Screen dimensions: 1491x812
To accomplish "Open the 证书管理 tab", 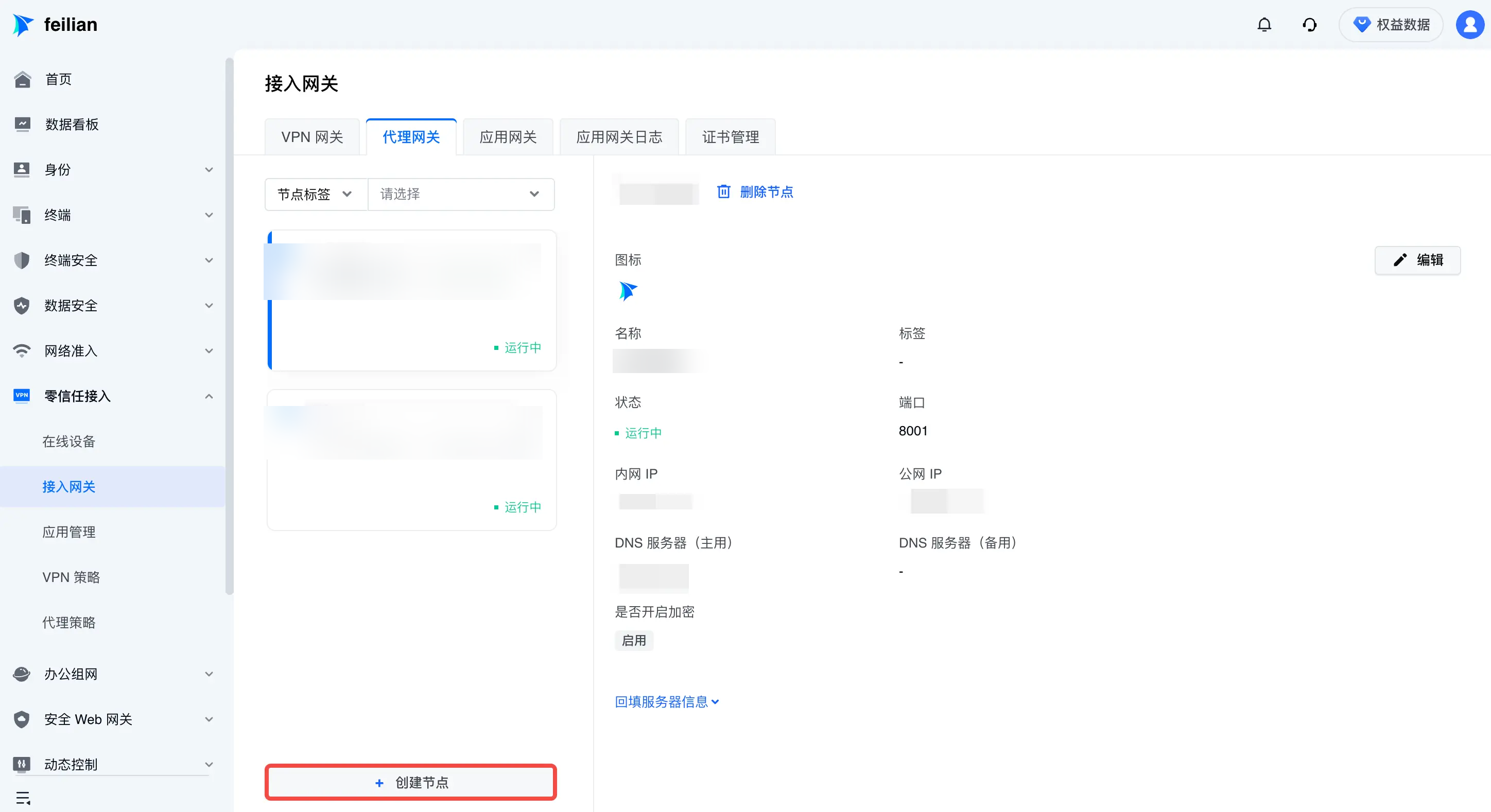I will point(731,137).
